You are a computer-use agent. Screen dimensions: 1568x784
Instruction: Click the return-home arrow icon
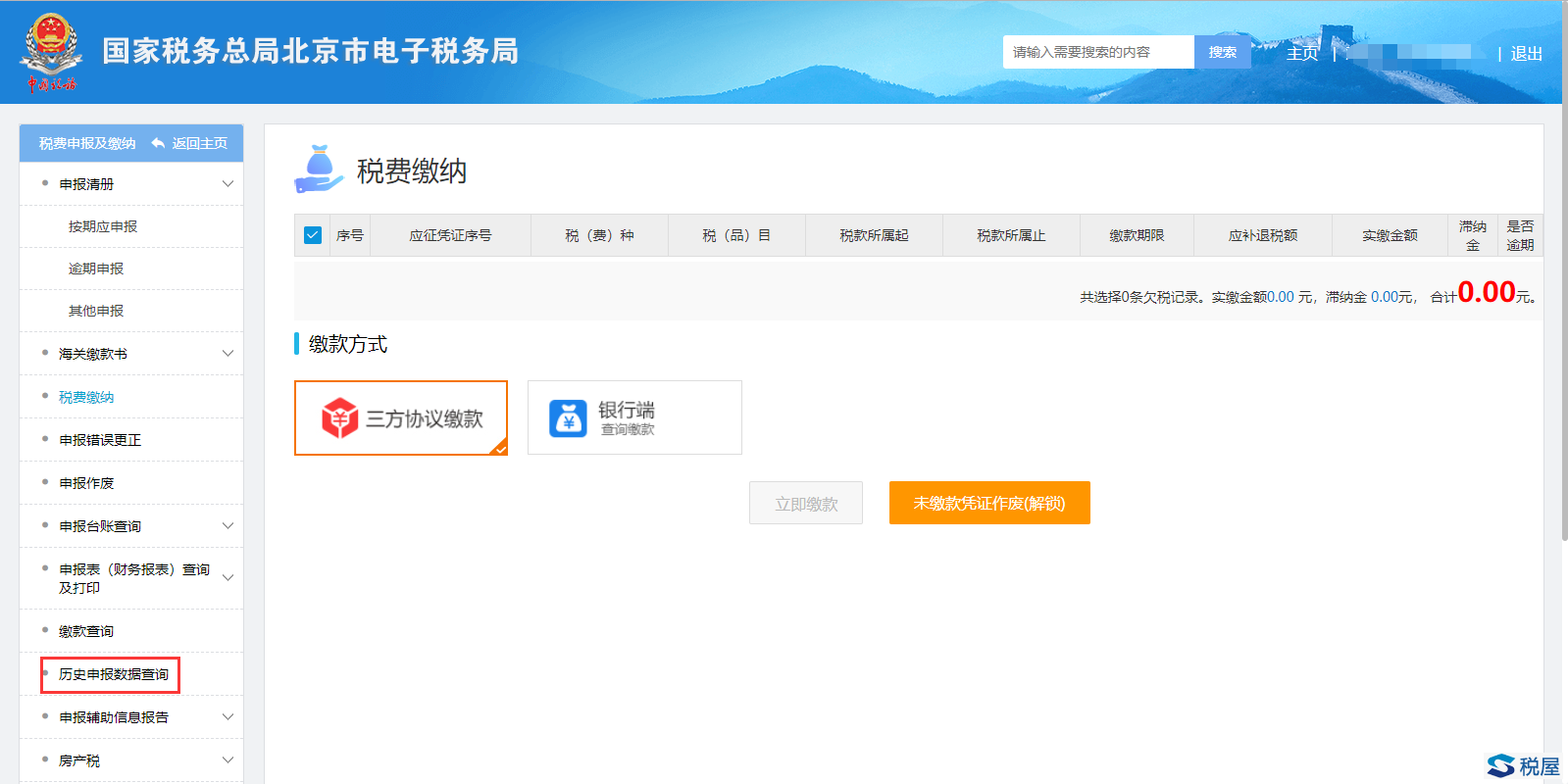158,143
